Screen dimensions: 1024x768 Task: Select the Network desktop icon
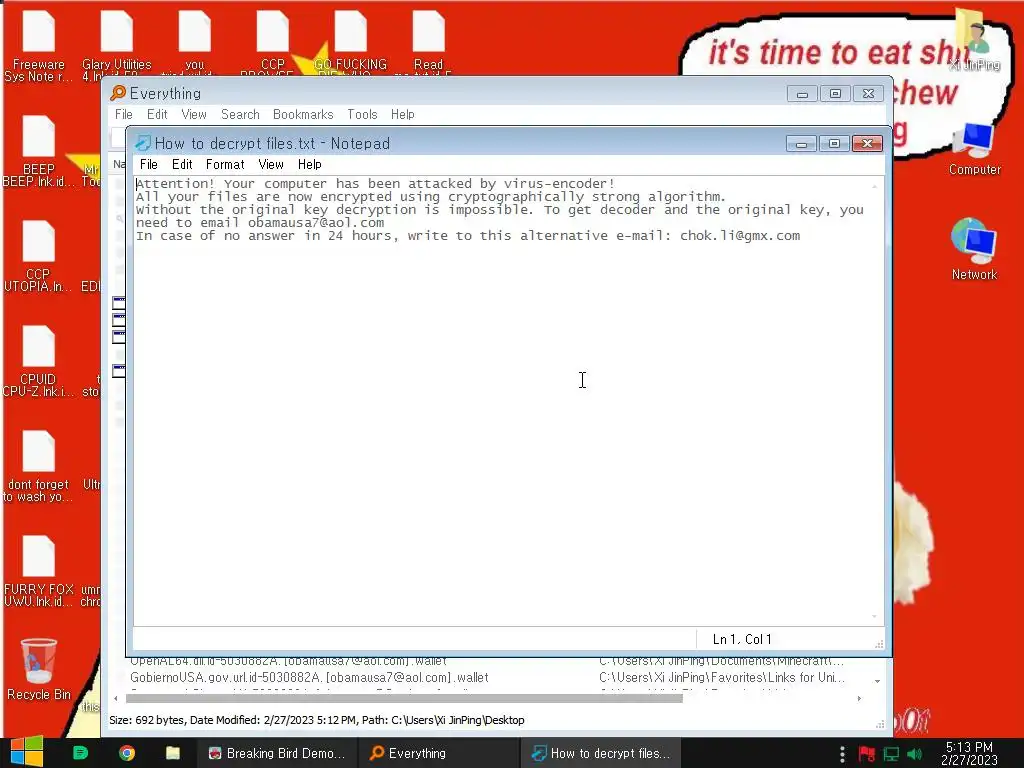974,249
